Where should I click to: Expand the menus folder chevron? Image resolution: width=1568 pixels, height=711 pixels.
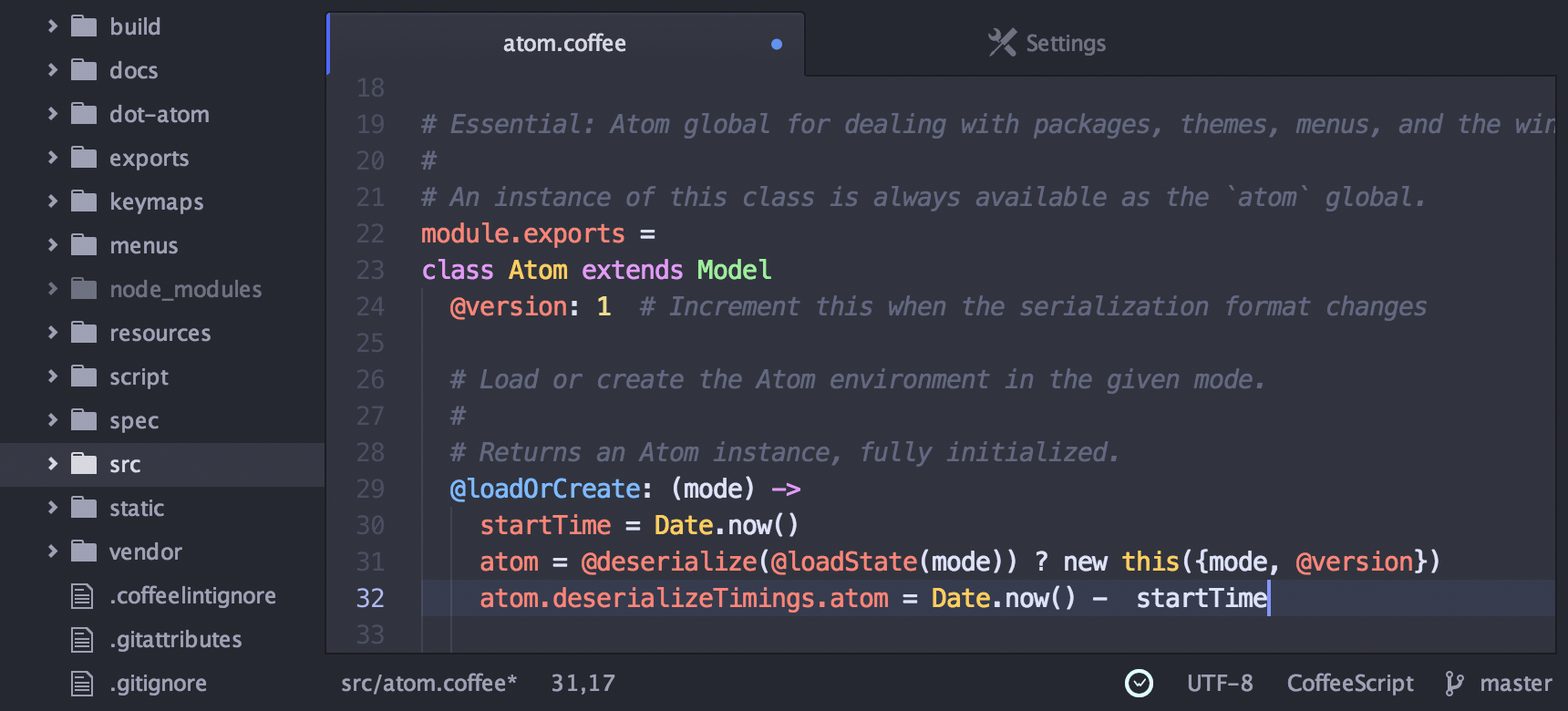pyautogui.click(x=52, y=245)
